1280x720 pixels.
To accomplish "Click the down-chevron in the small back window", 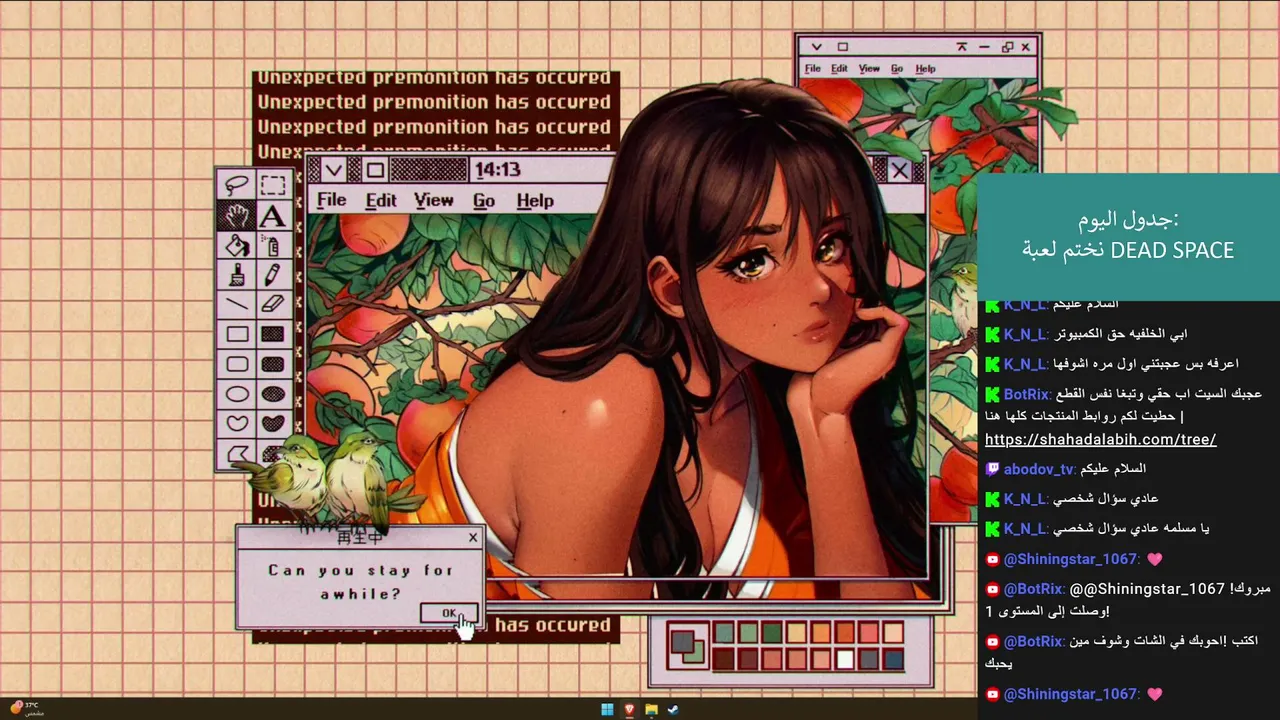I will coord(817,47).
